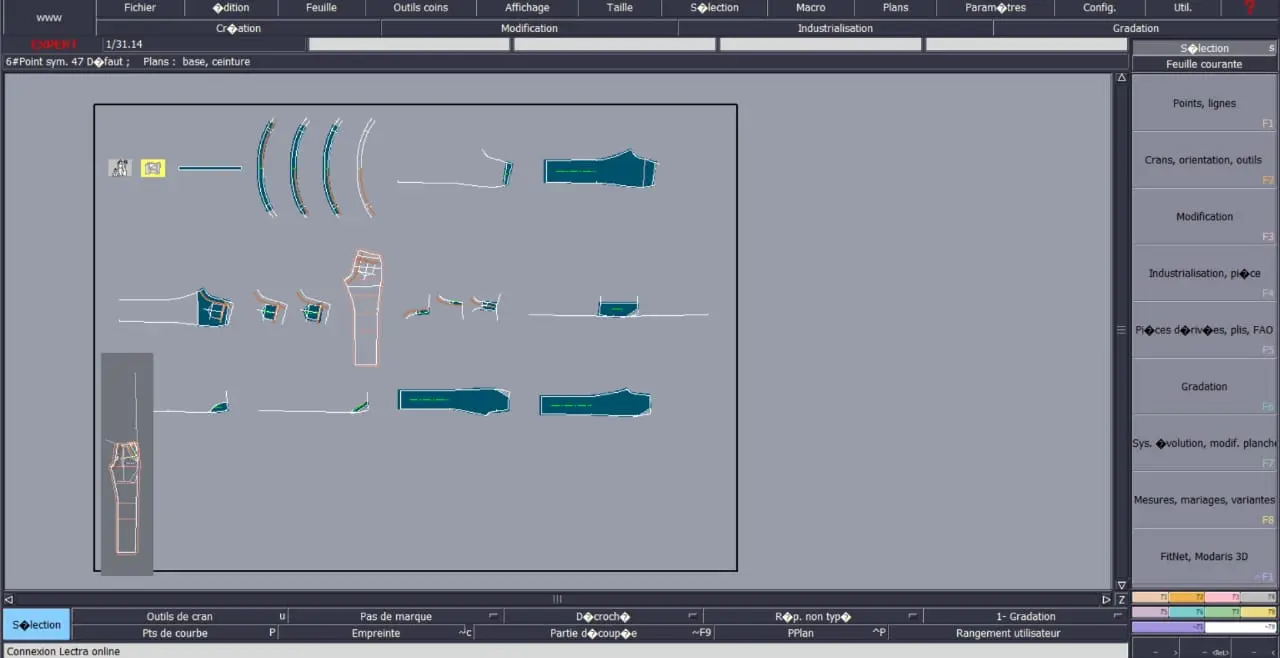1280x658 pixels.
Task: Select the teal T6 color swatch
Action: [1186, 612]
